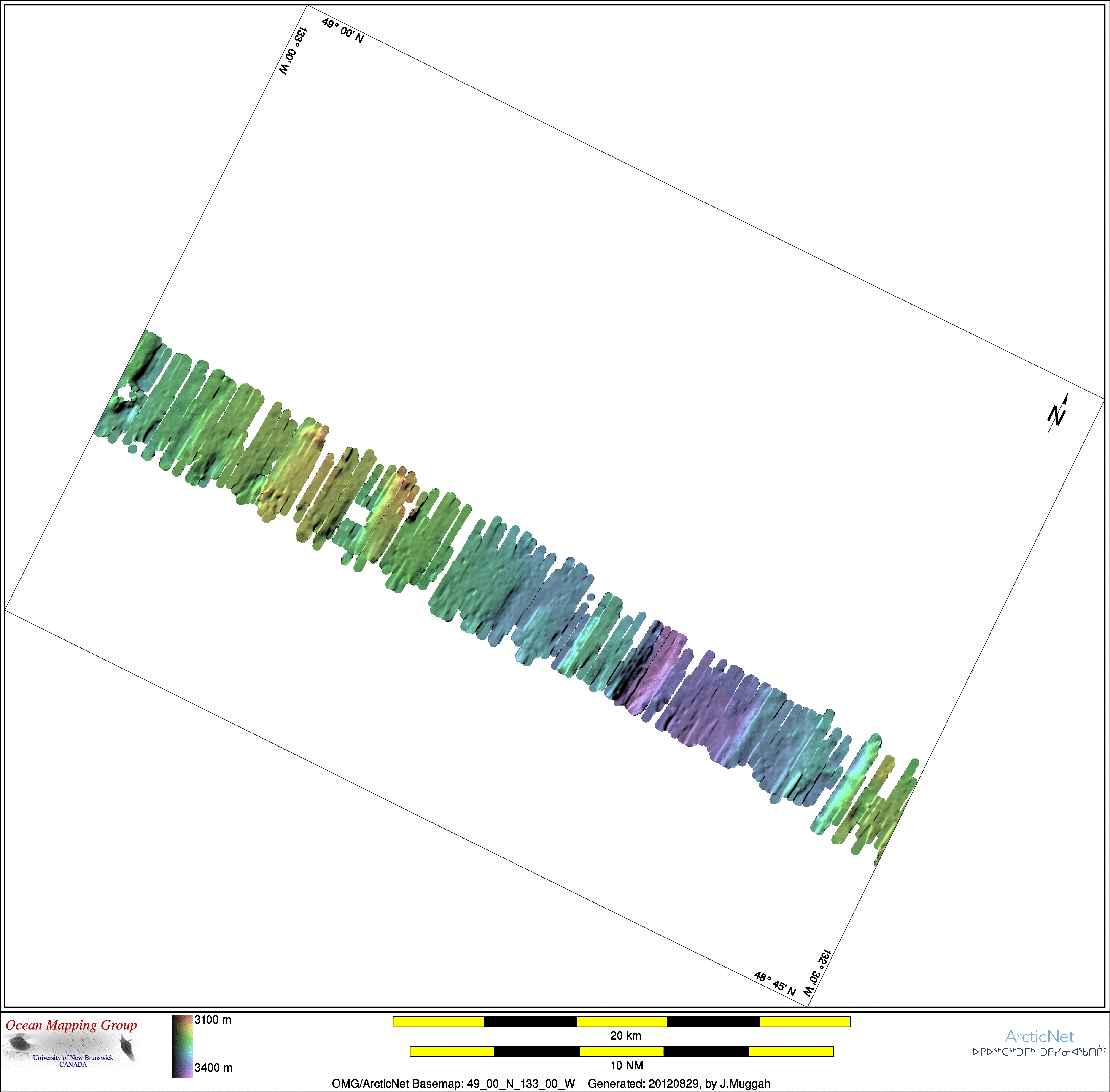1110x1092 pixels.
Task: Click the Inuktitut syllabics text under ArcticNet
Action: (x=1040, y=1052)
